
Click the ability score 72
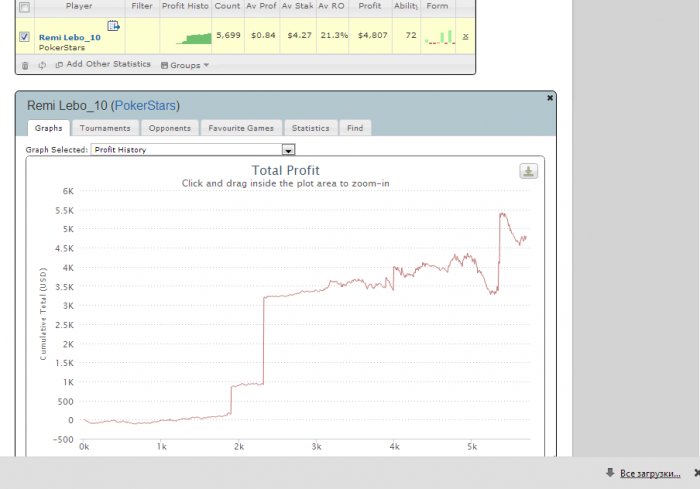tap(411, 35)
